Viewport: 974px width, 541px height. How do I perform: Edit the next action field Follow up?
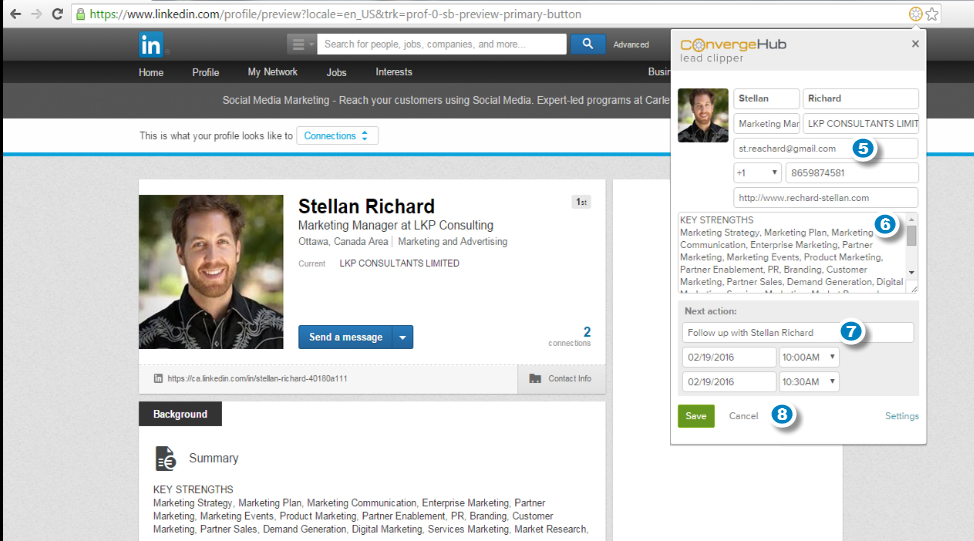[798, 332]
